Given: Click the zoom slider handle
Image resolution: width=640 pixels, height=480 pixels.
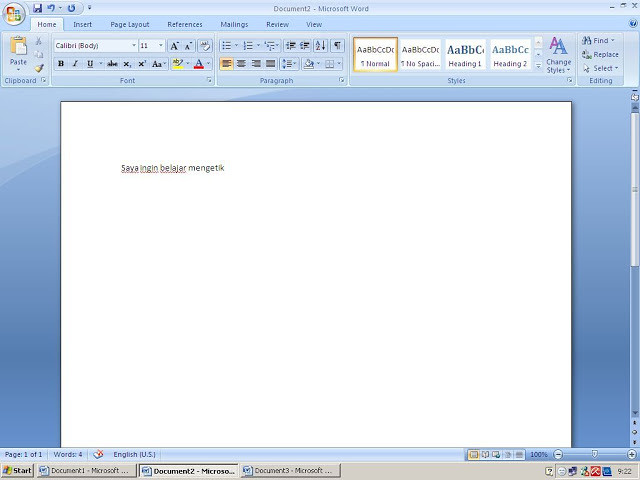Looking at the screenshot, I should [595, 454].
